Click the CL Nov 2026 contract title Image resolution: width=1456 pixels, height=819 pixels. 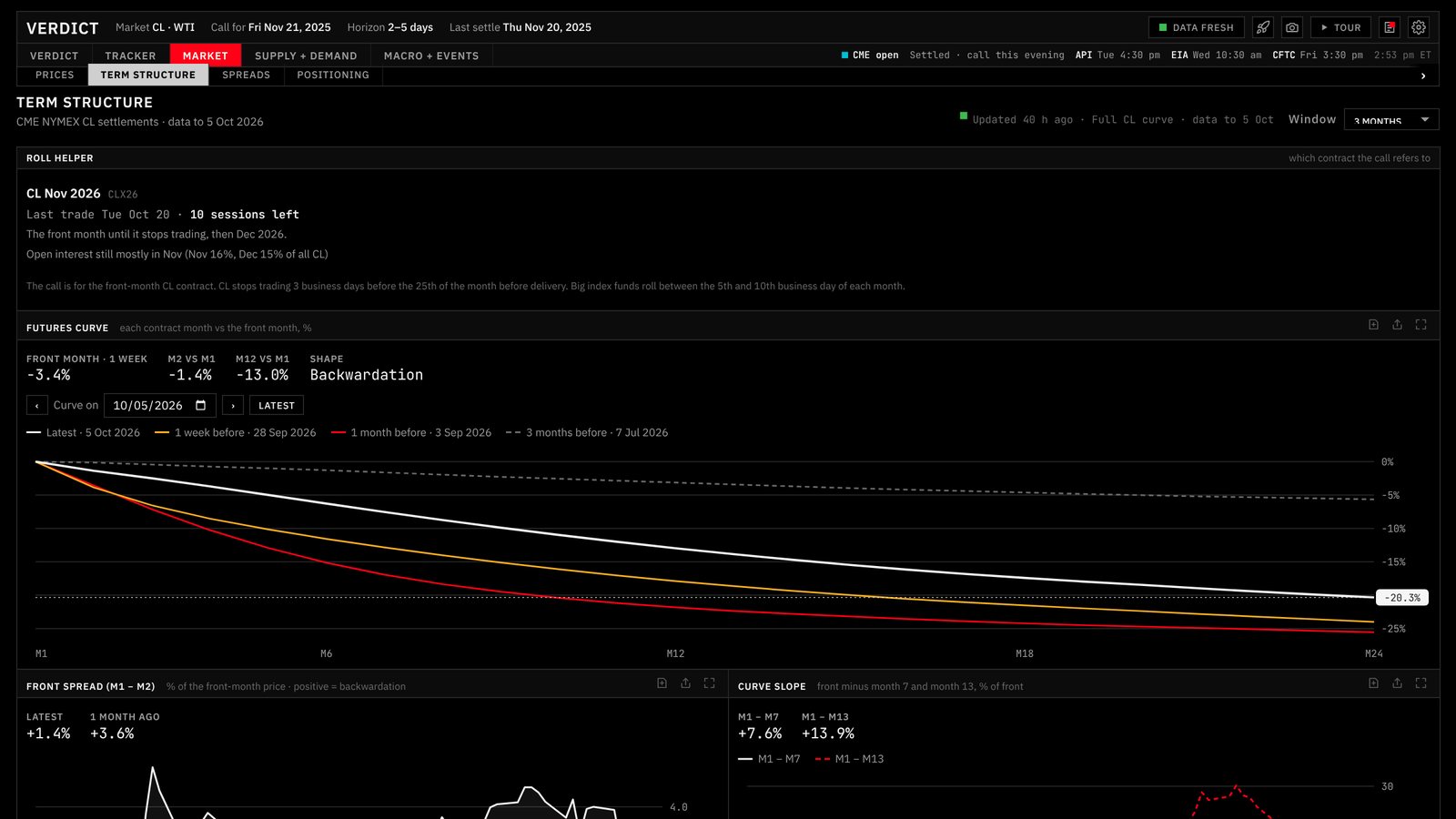[64, 194]
